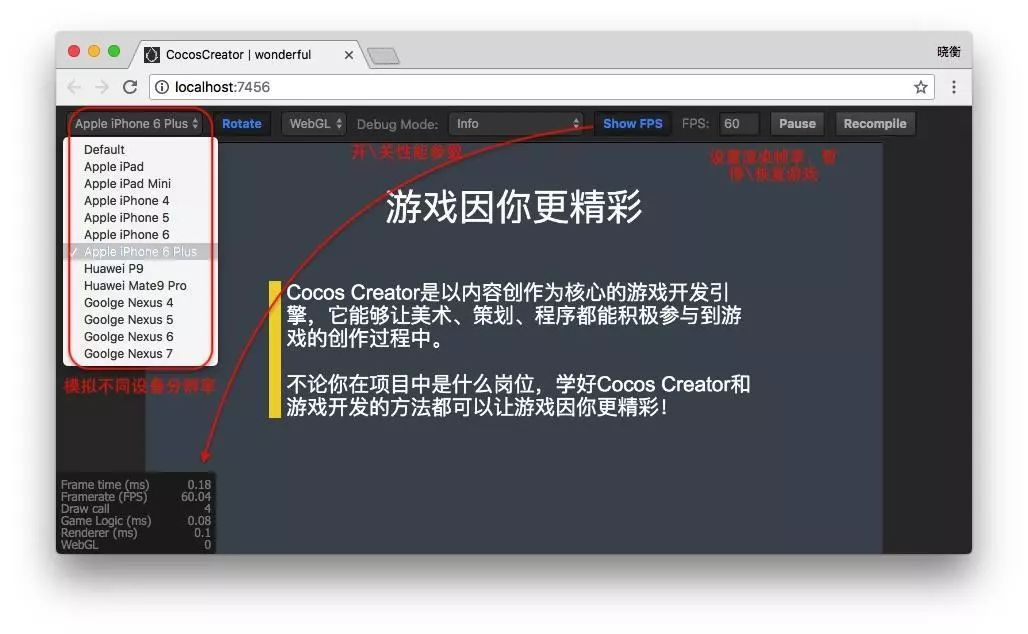Select Apple iPhone 6 in device list

(140, 235)
